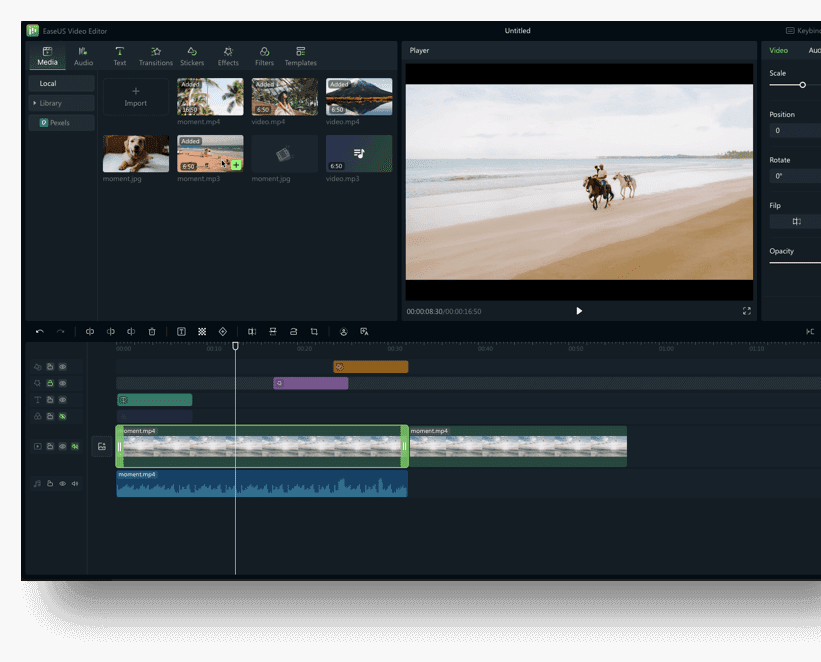Add text using the boxed T toolbar icon
The width and height of the screenshot is (821, 662).
click(x=181, y=332)
